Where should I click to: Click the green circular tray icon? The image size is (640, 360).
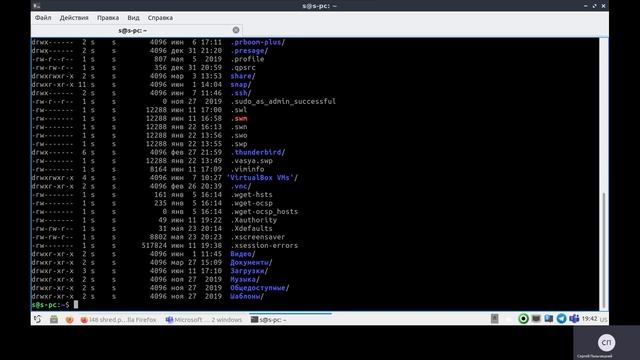[523, 319]
